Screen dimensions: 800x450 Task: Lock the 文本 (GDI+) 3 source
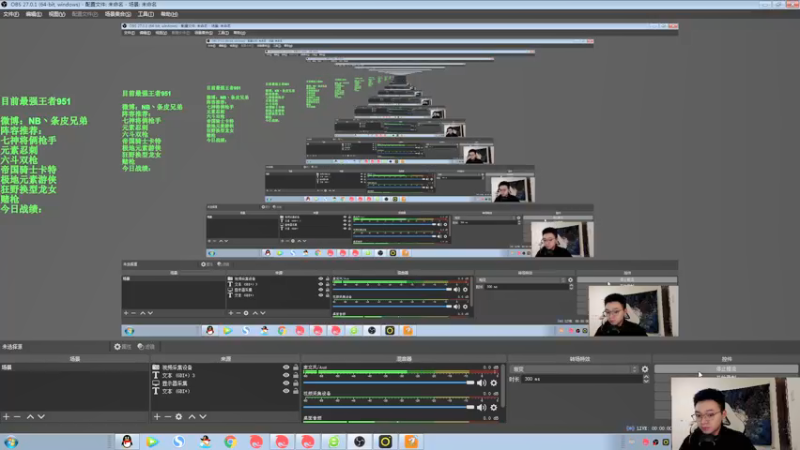click(x=295, y=375)
